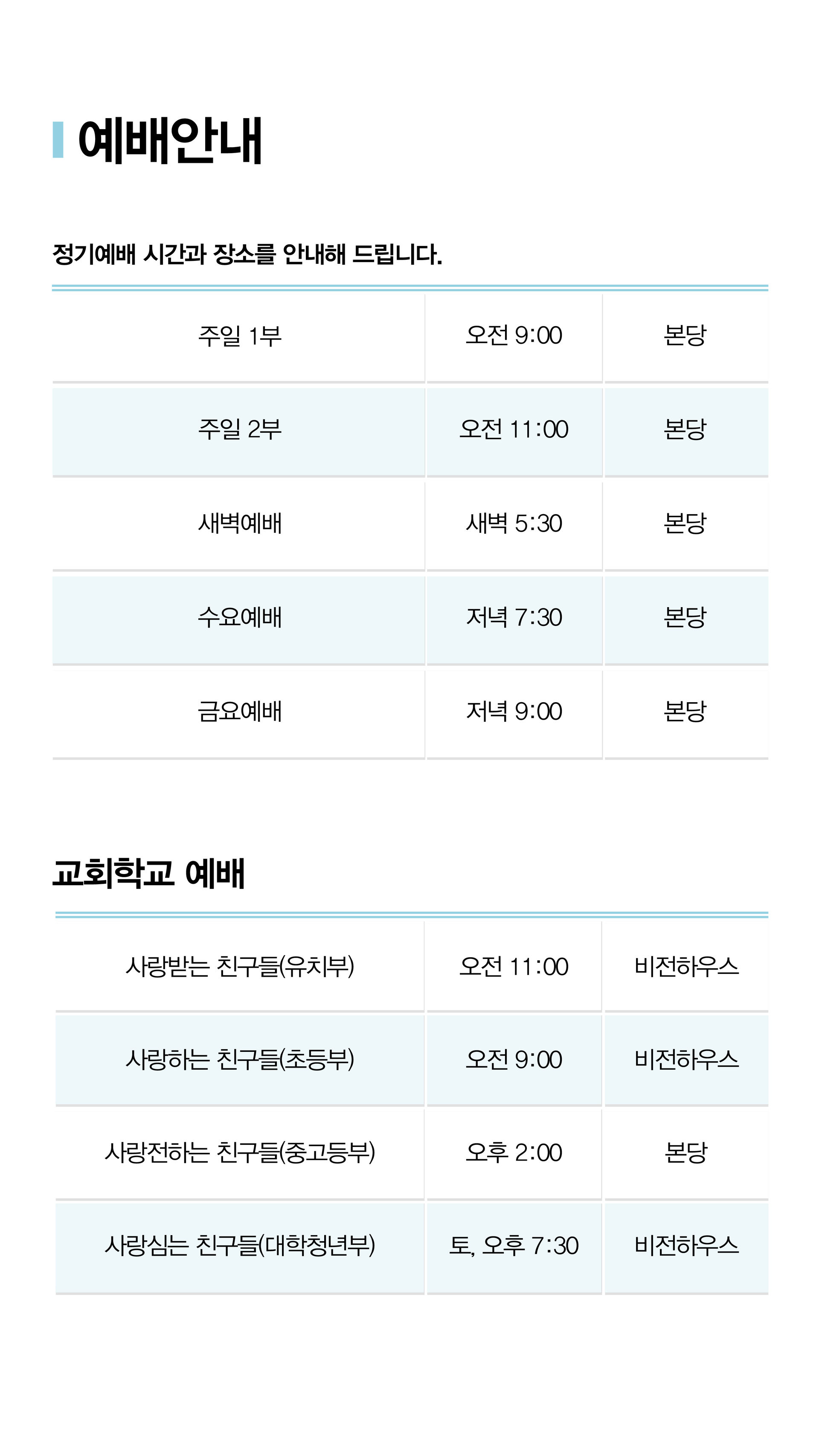Select 사랑전하는 친구들(중고등부) entry
This screenshot has height=1456, width=819.
(x=240, y=1152)
